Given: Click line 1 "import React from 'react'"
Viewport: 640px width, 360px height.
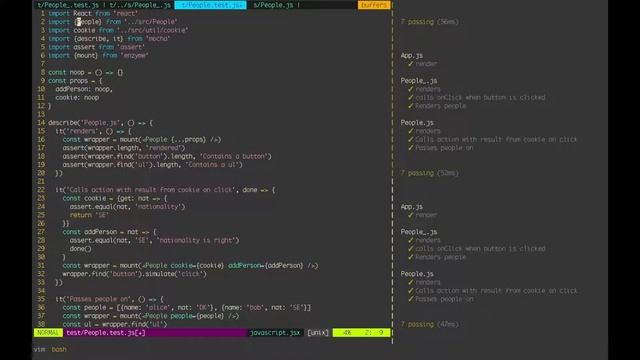Looking at the screenshot, I should click(x=93, y=13).
